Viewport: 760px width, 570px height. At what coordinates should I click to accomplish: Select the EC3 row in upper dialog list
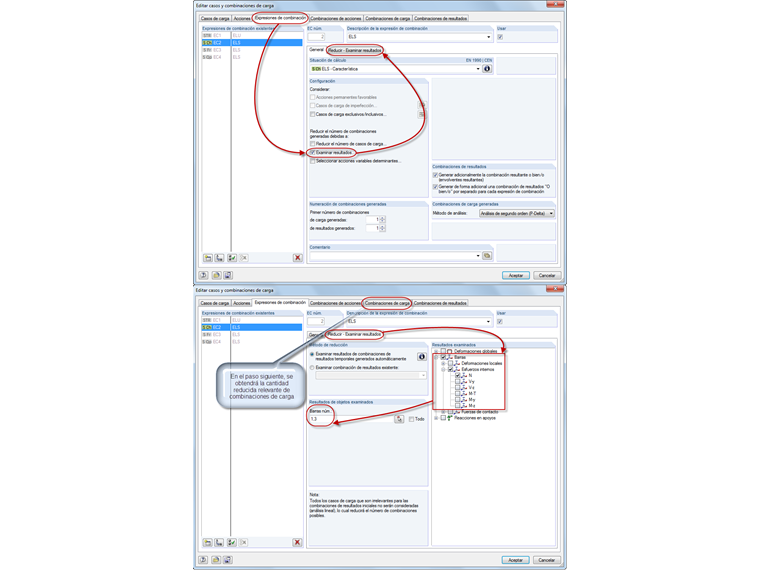[252, 50]
